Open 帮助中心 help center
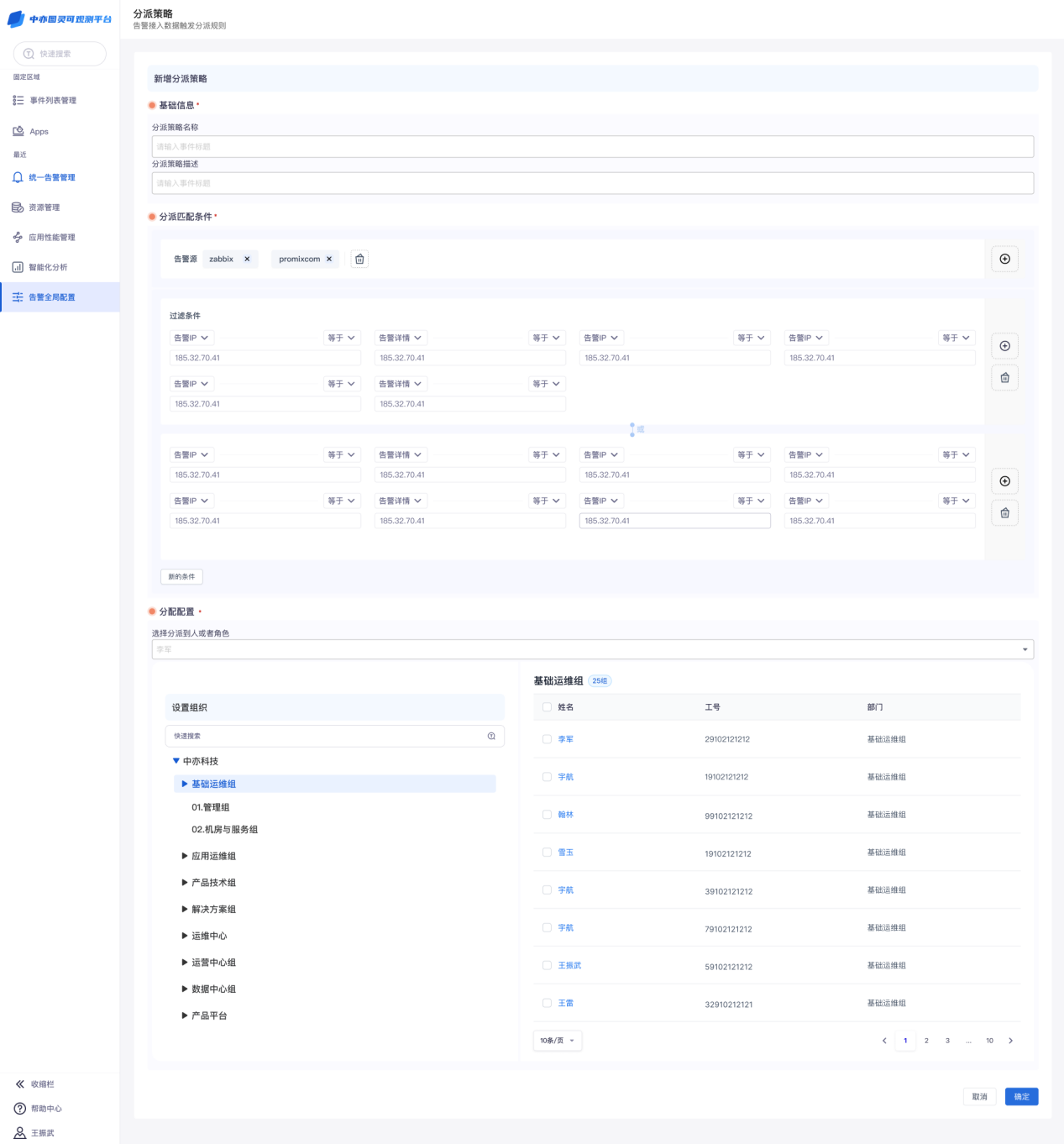1064x1144 pixels. (x=45, y=1109)
